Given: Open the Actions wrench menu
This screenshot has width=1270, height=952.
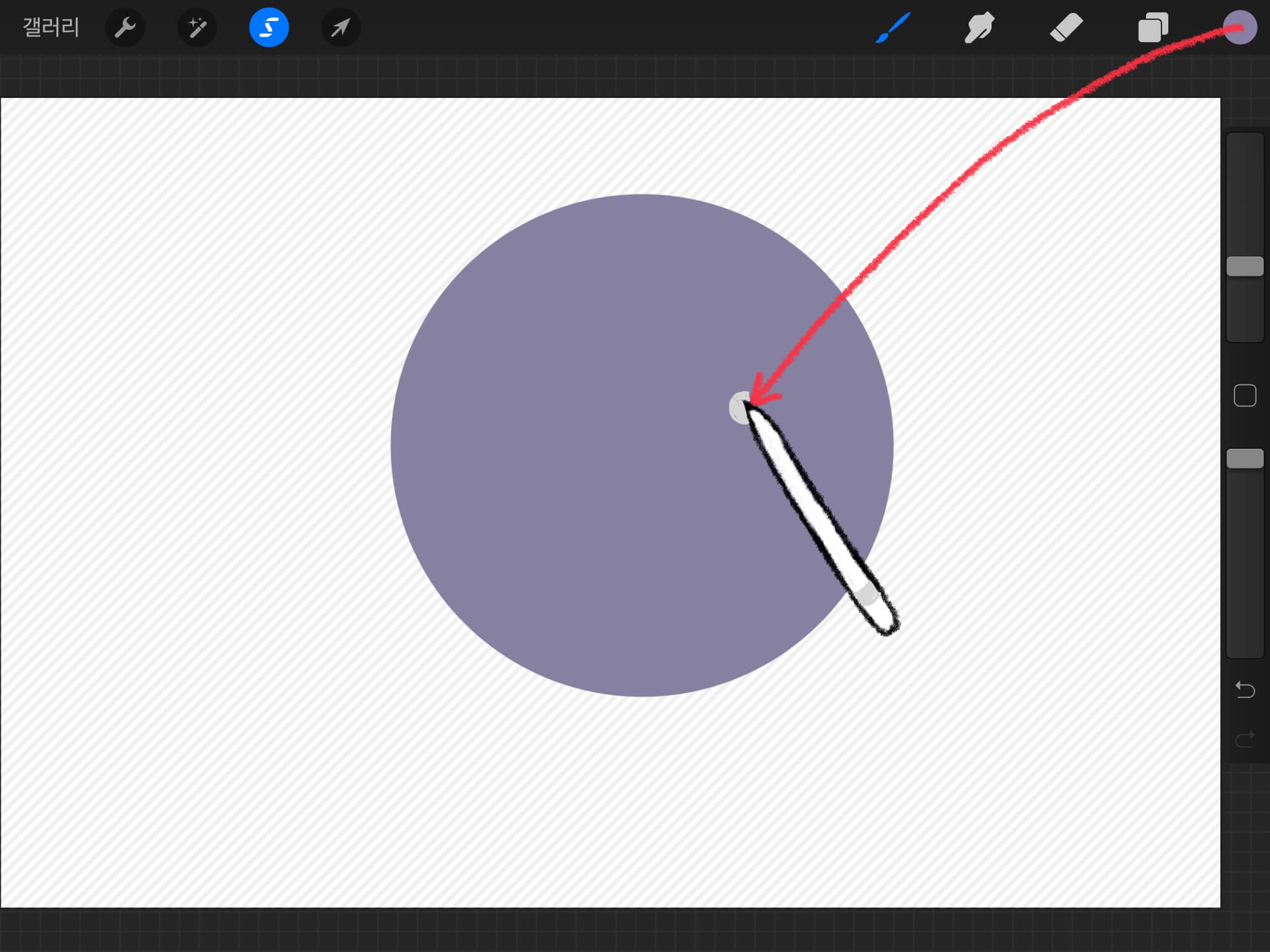Looking at the screenshot, I should click(125, 27).
